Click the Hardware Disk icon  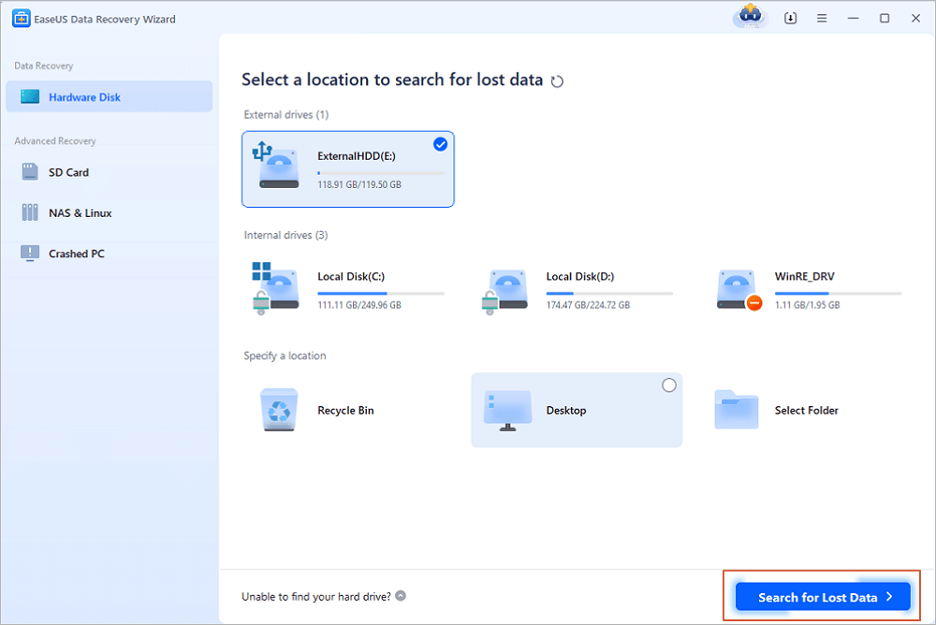click(30, 97)
